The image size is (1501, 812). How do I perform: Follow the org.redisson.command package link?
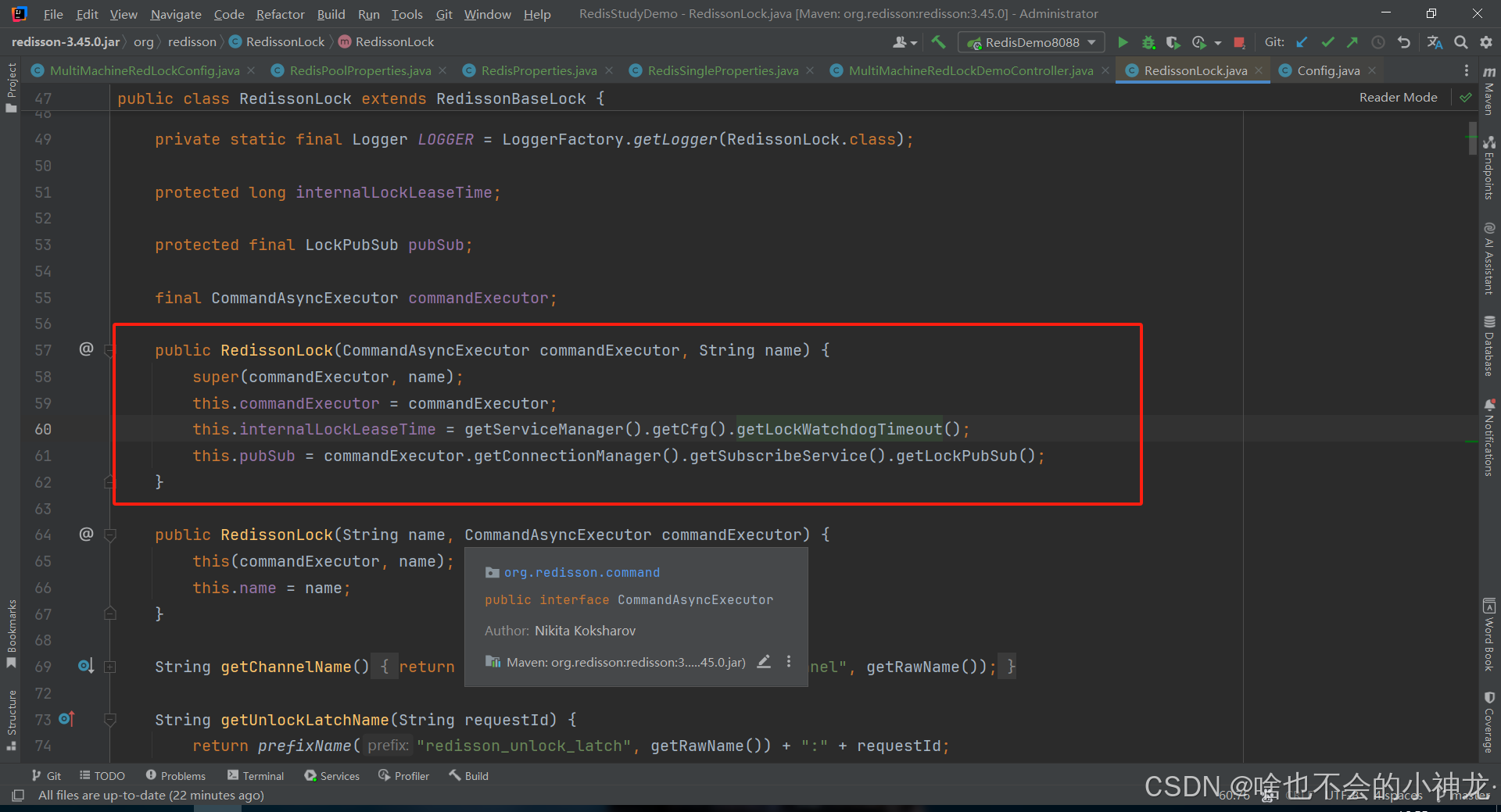582,572
